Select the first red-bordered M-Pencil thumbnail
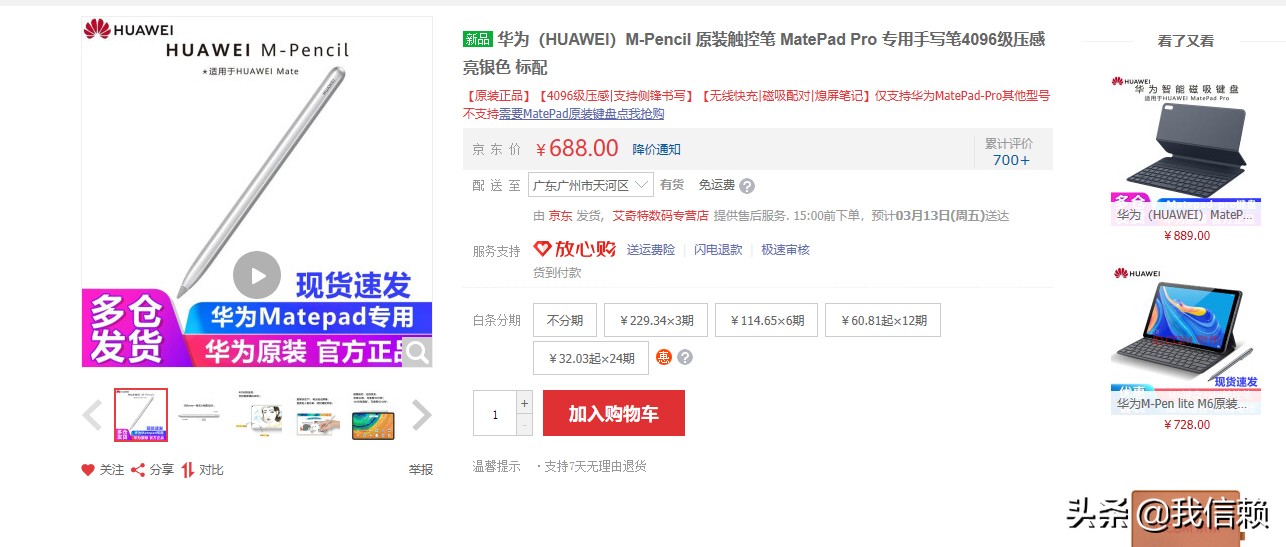 point(141,415)
